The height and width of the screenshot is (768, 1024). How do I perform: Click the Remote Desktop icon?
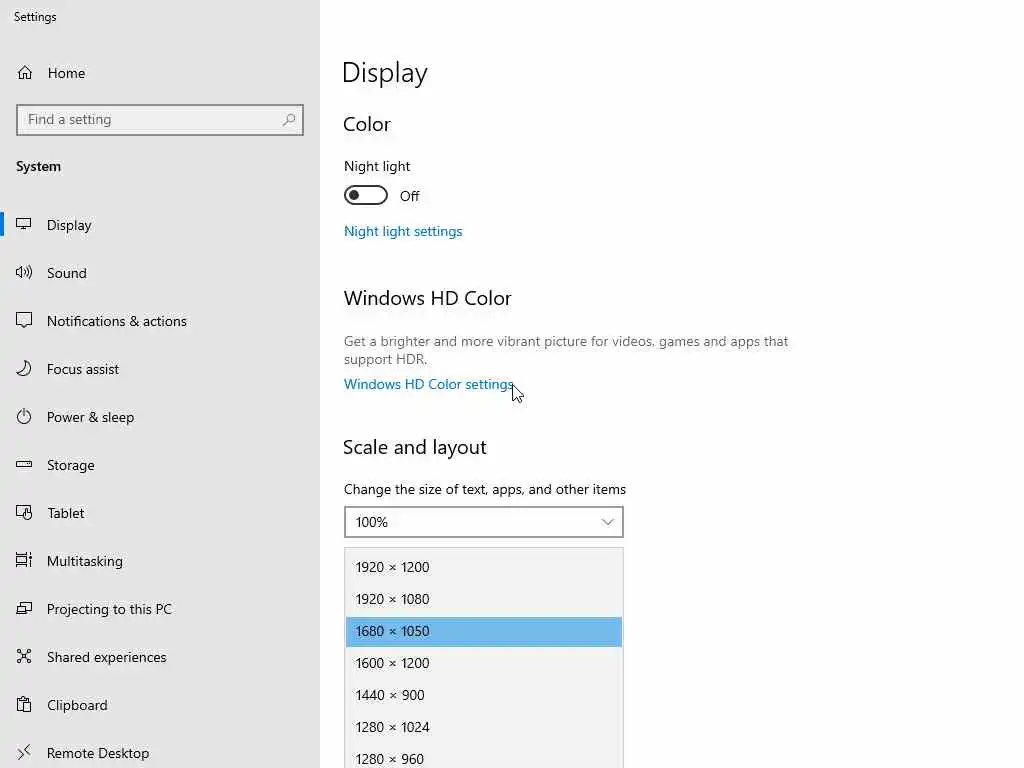click(x=24, y=752)
